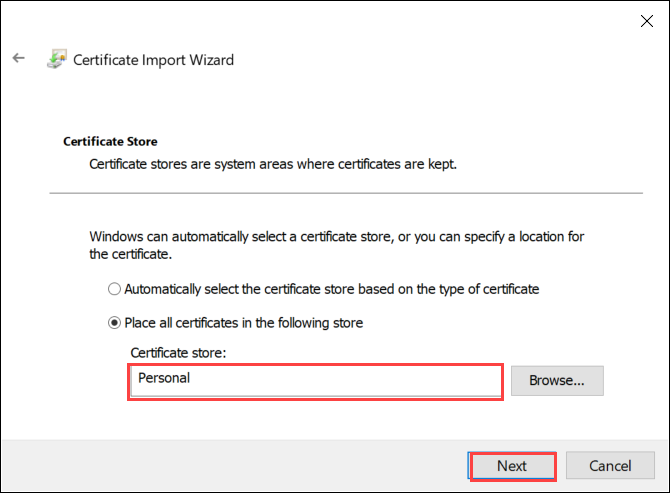
Task: Click the 'Automatically select the certificate store' label
Action: (331, 289)
